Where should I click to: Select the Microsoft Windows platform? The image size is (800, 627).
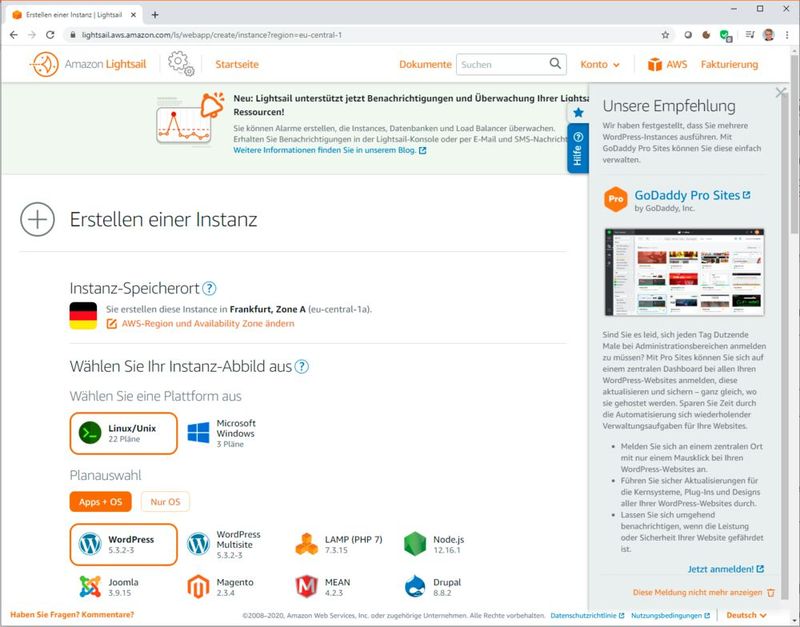pos(221,433)
